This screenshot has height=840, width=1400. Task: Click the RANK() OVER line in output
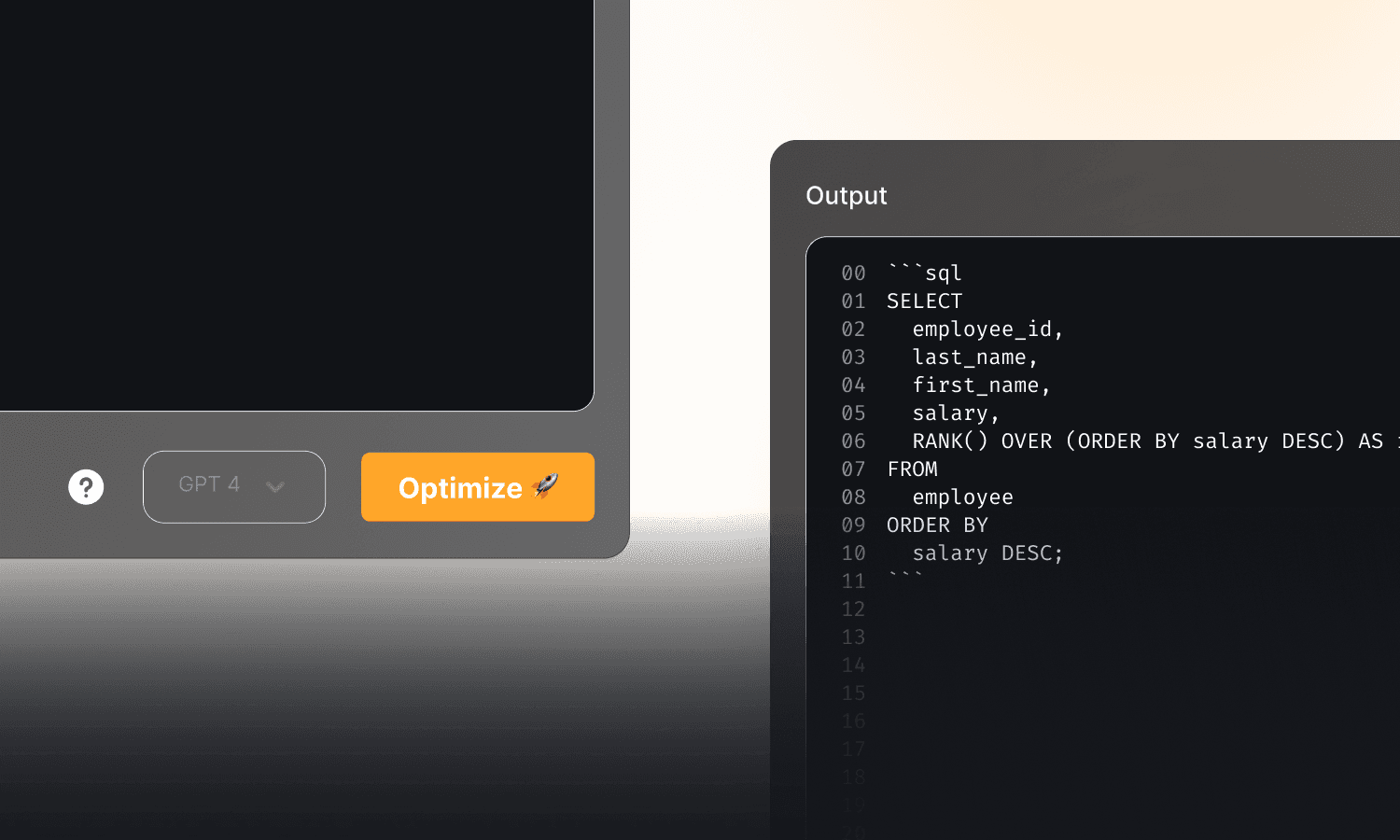tap(1156, 441)
